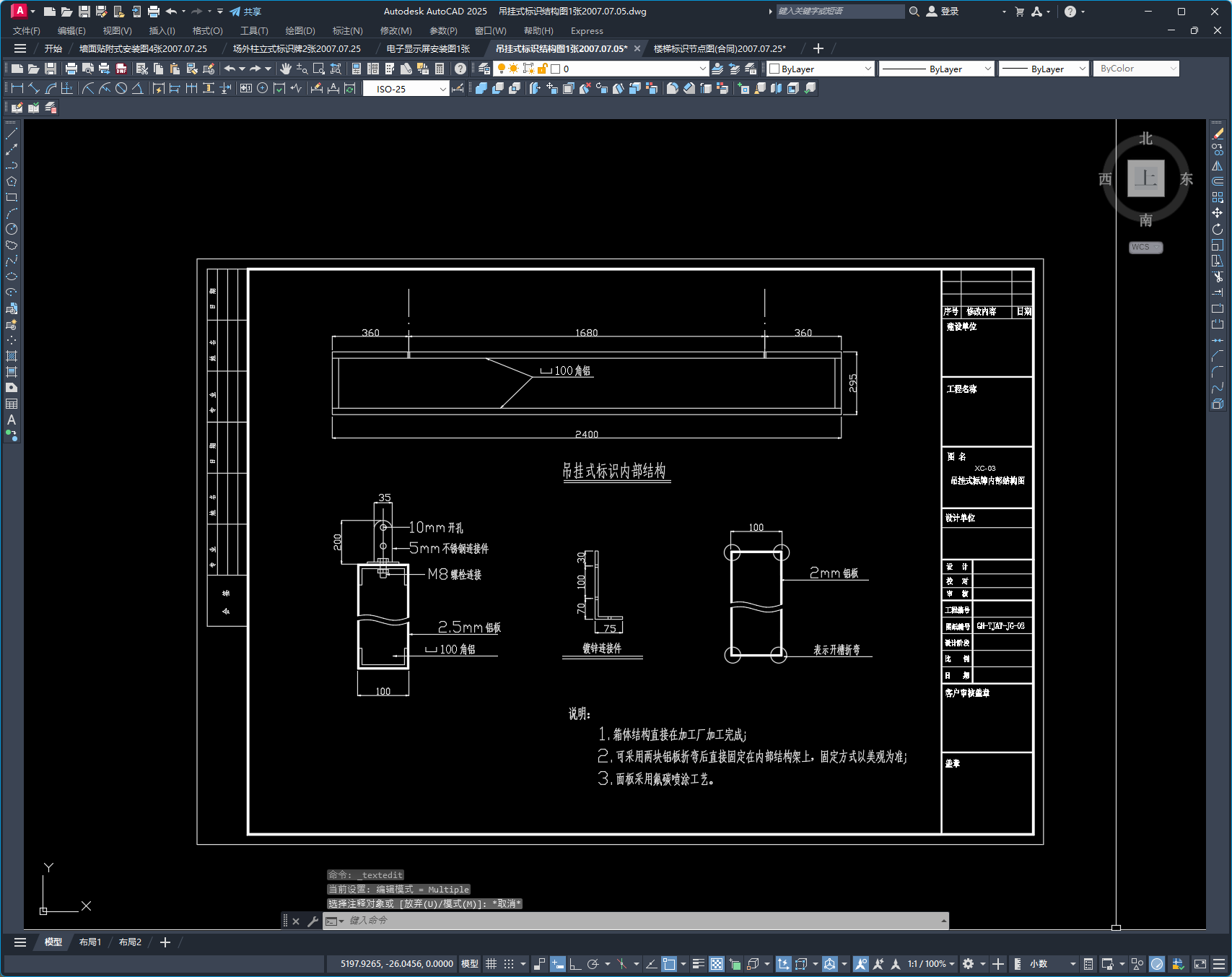This screenshot has width=1232, height=977.
Task: Open command line customization wrench
Action: [313, 921]
